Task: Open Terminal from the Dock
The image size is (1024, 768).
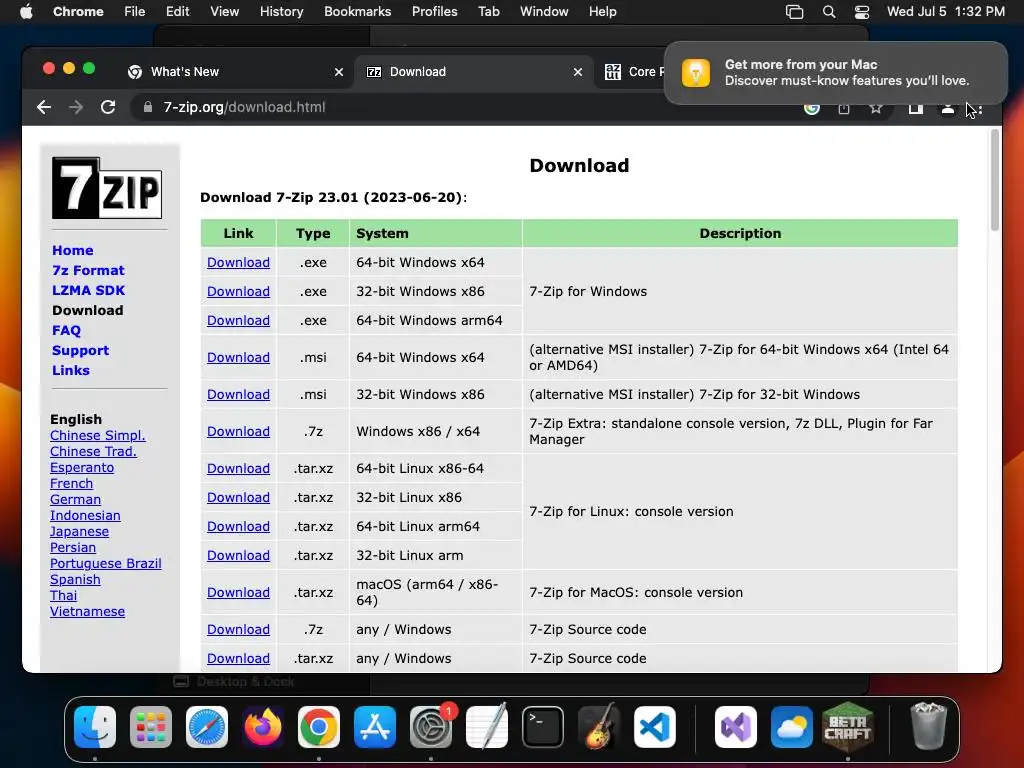Action: 543,727
